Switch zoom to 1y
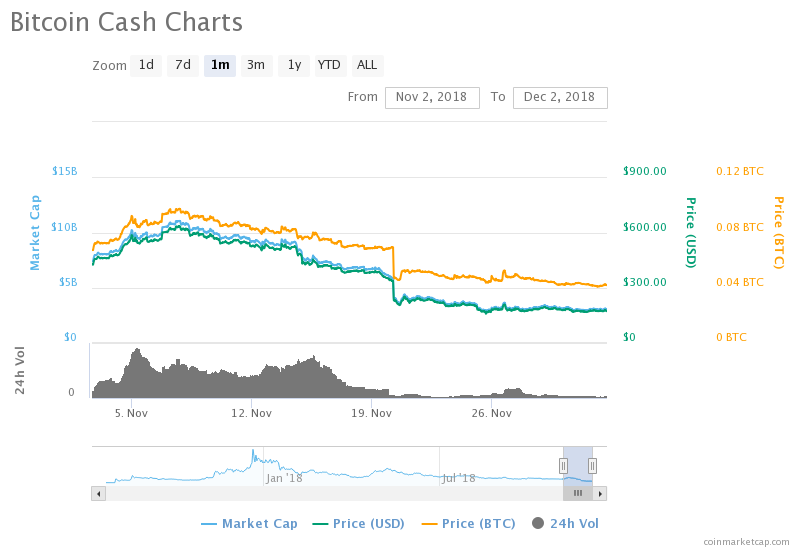This screenshot has height=550, width=800. [293, 65]
